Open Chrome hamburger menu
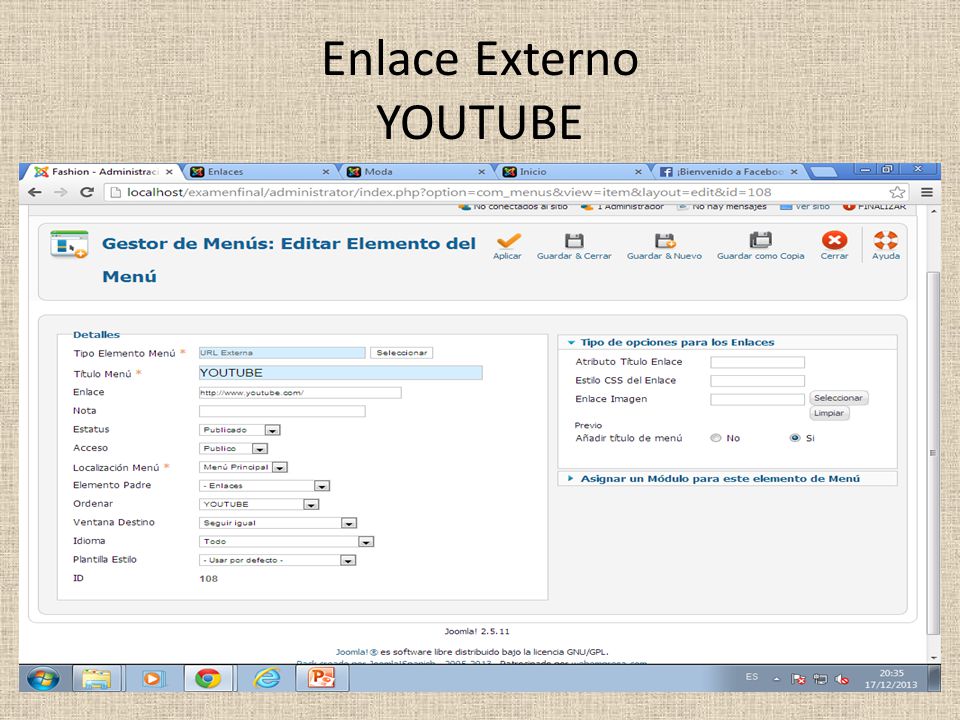Screen dimensions: 960x720 click(927, 192)
